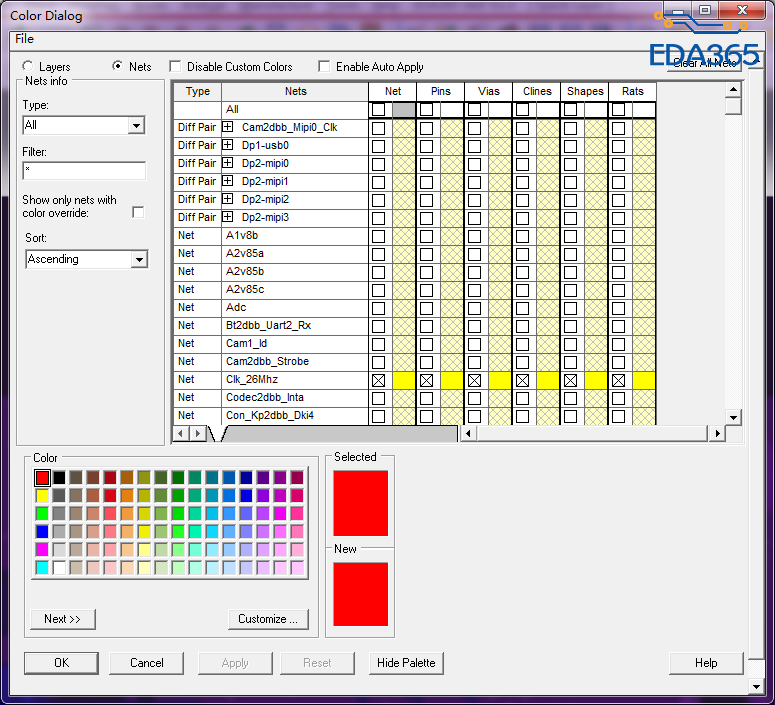Click the New color preview

pyautogui.click(x=361, y=594)
